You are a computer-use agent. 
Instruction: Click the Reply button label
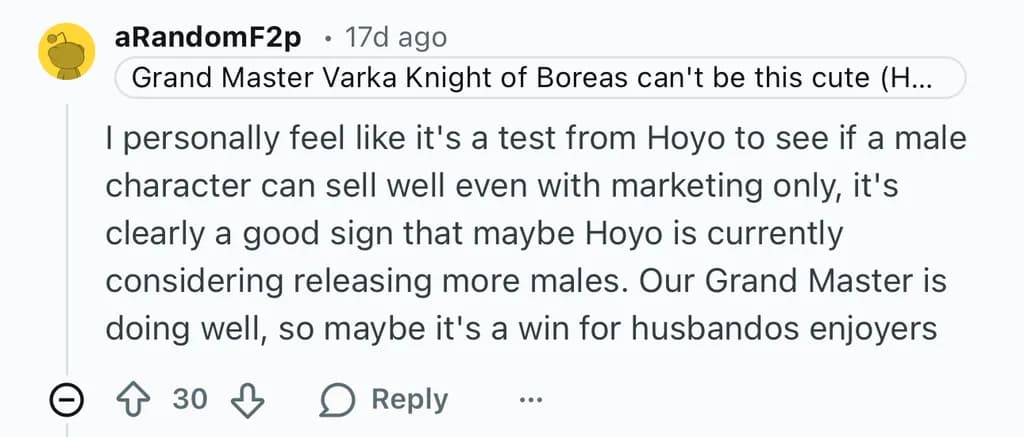point(409,399)
